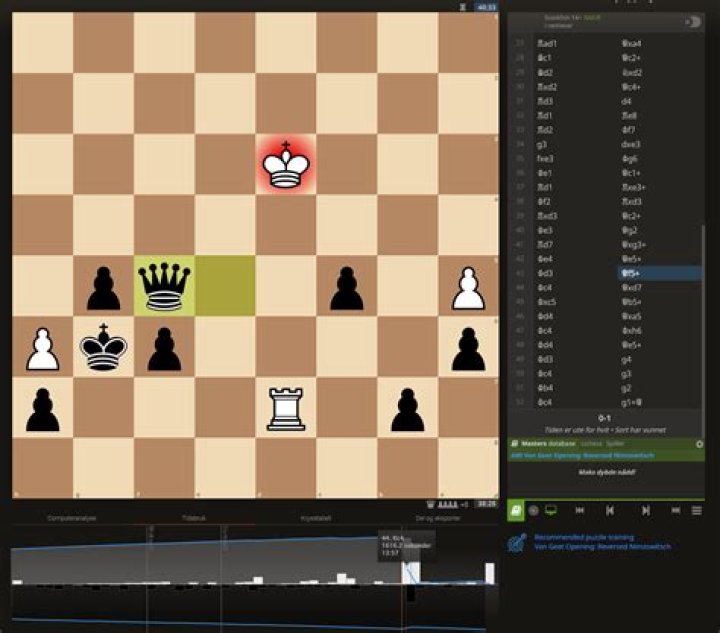
Task: Click the white king in check on e6
Action: tap(286, 164)
